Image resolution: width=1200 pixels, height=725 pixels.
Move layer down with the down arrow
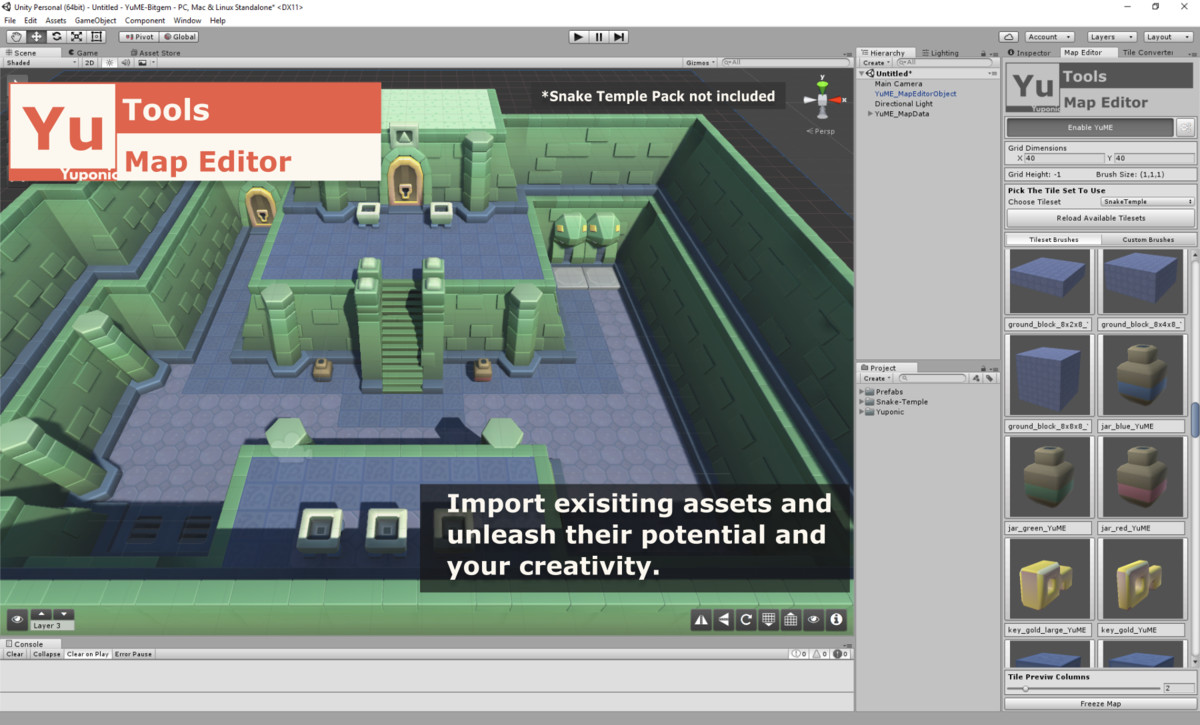pos(64,614)
